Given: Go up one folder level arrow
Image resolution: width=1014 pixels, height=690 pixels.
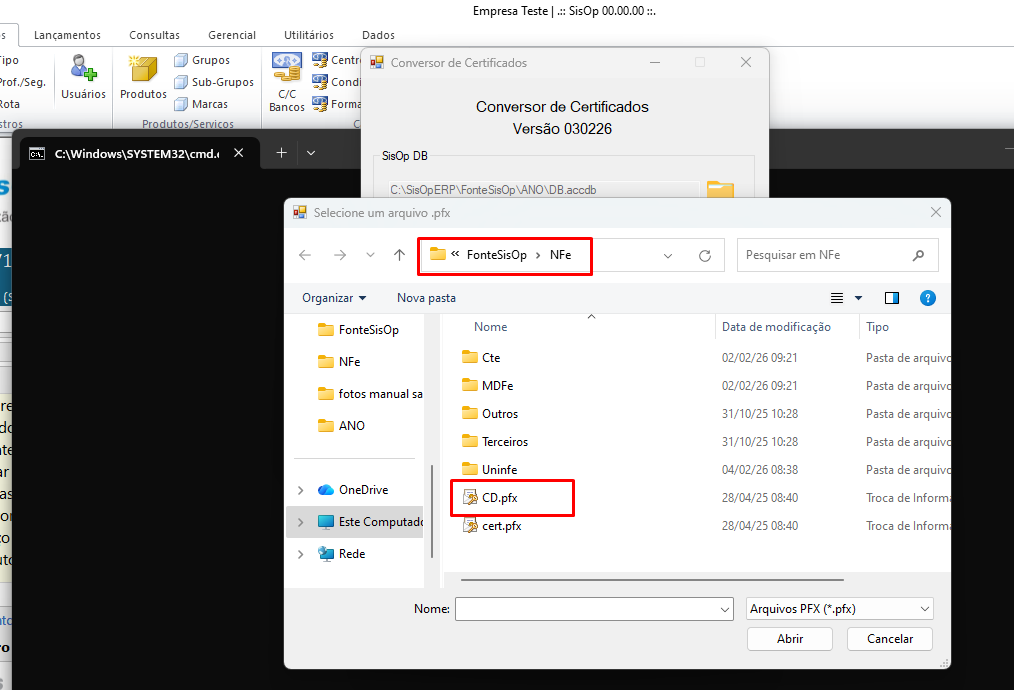Looking at the screenshot, I should tap(400, 256).
